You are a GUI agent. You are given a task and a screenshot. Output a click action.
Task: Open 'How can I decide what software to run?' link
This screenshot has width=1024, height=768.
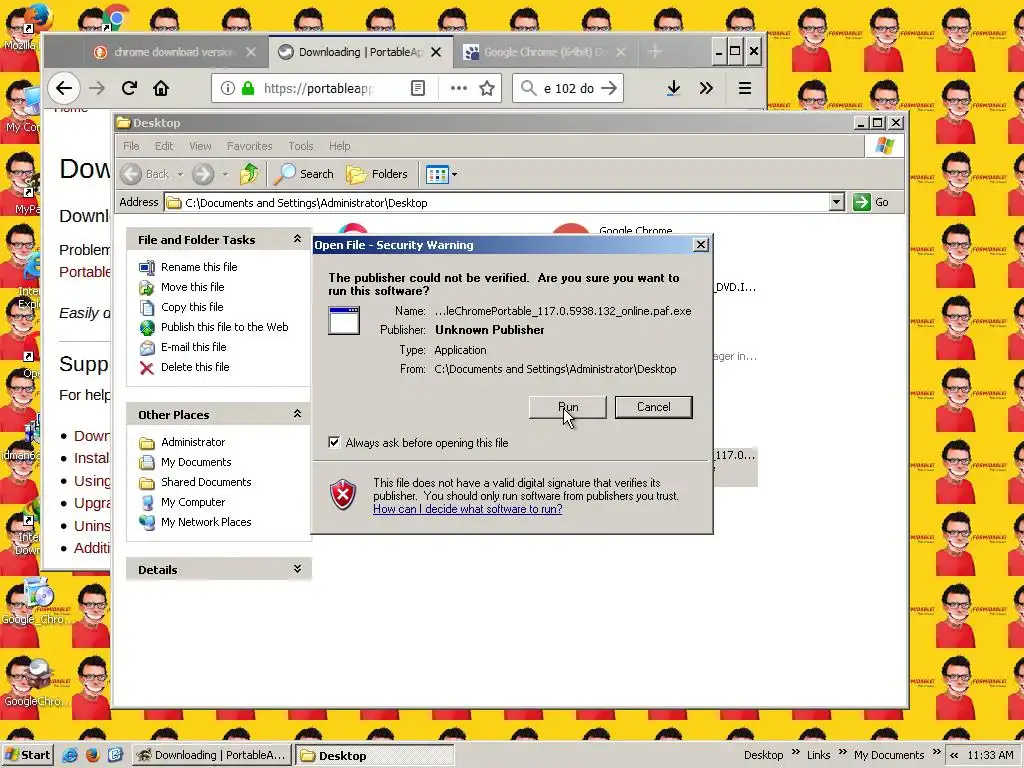point(467,509)
